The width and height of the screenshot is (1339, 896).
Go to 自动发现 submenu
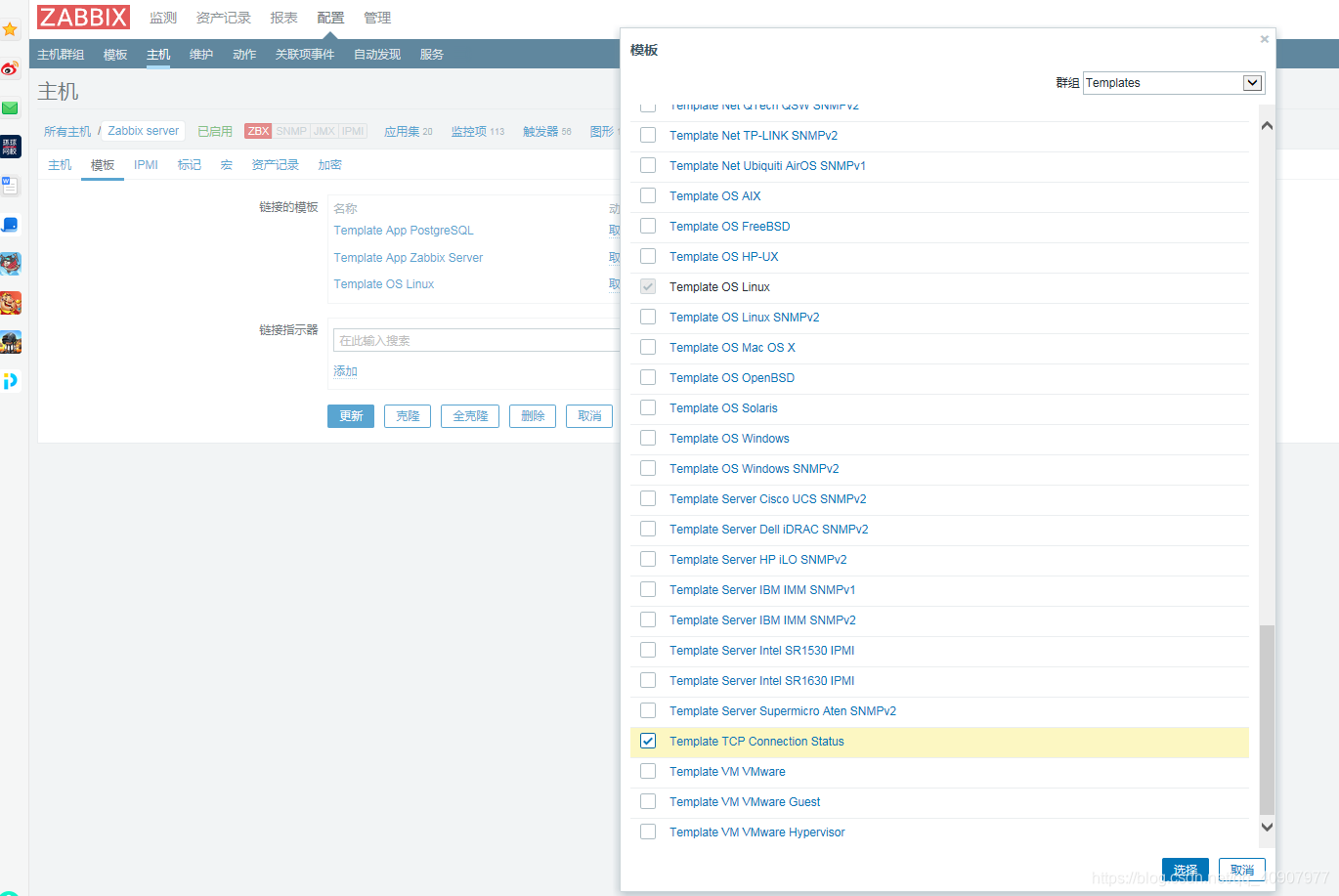click(377, 55)
